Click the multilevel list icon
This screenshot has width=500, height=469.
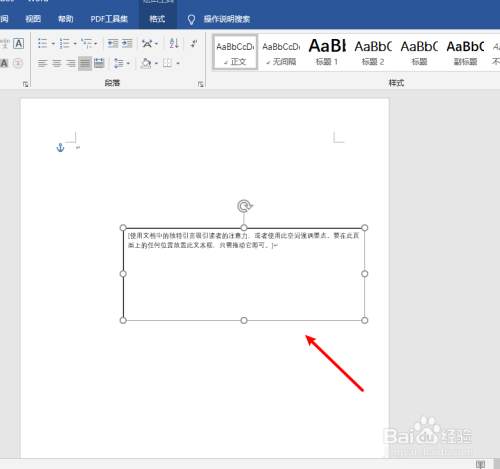86,43
